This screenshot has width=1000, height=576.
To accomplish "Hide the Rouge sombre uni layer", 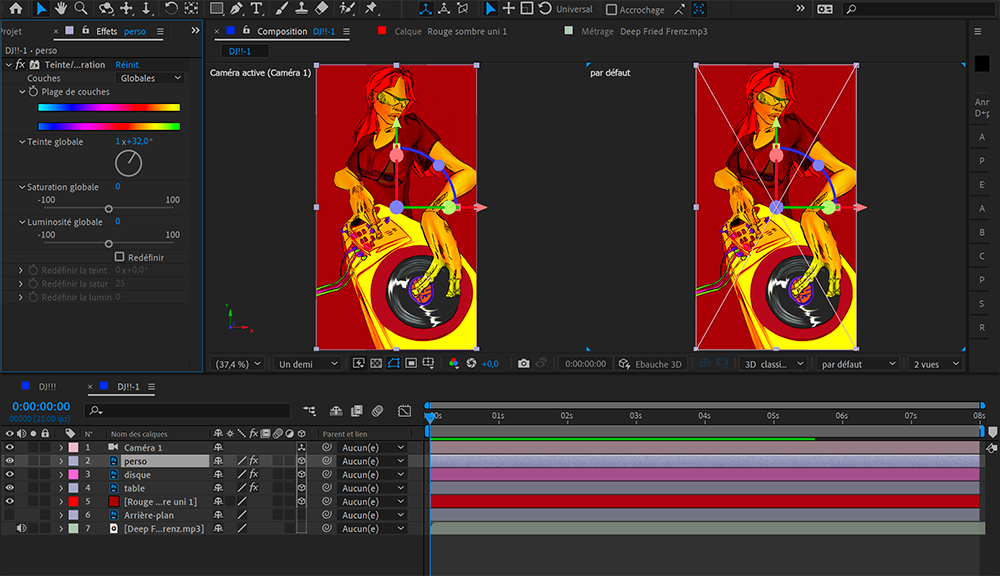I will tap(10, 501).
